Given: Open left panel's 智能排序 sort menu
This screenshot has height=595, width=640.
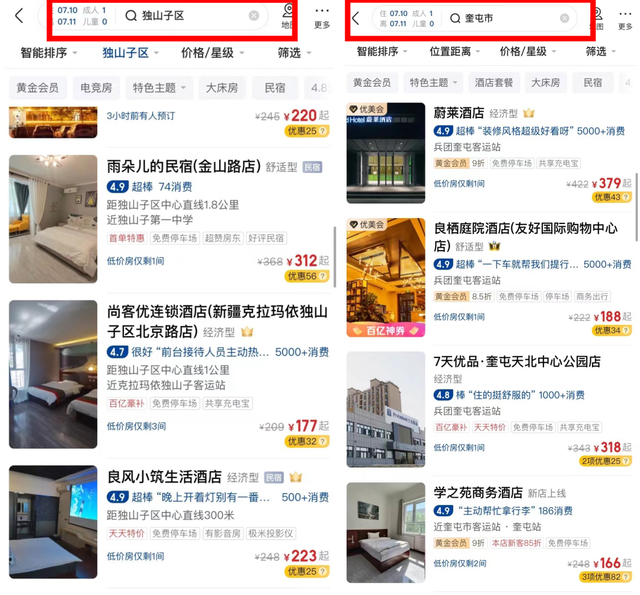Looking at the screenshot, I should tap(49, 53).
